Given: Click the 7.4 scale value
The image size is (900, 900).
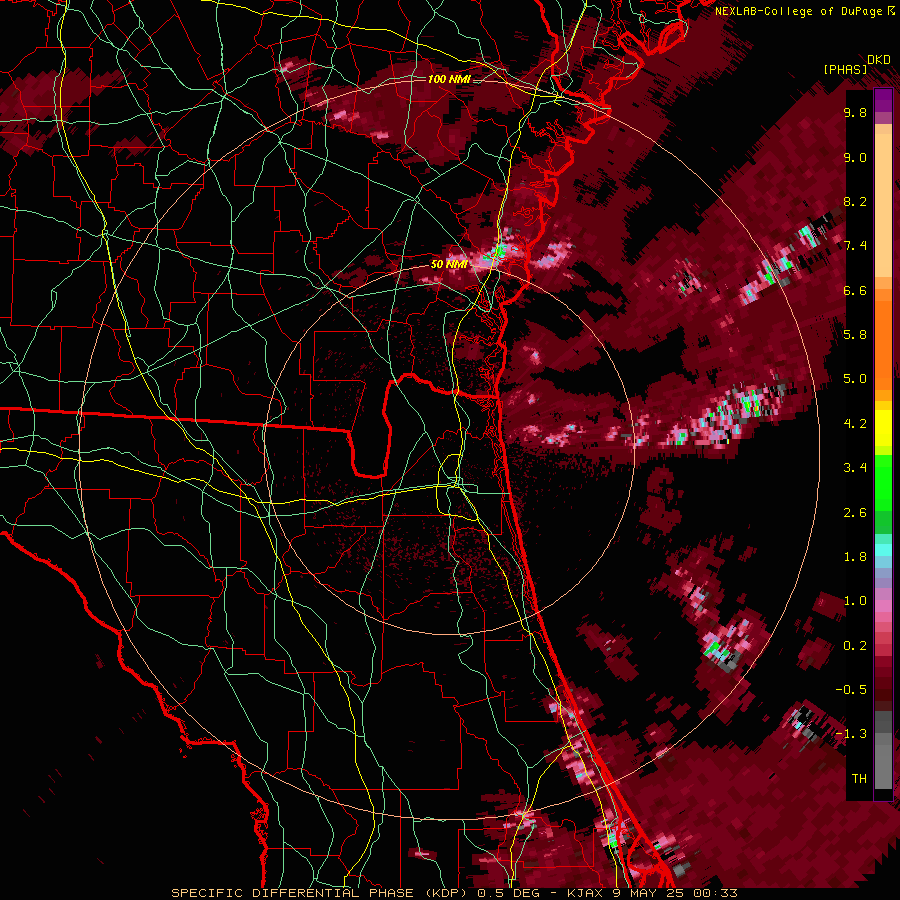Looking at the screenshot, I should click(x=855, y=246).
